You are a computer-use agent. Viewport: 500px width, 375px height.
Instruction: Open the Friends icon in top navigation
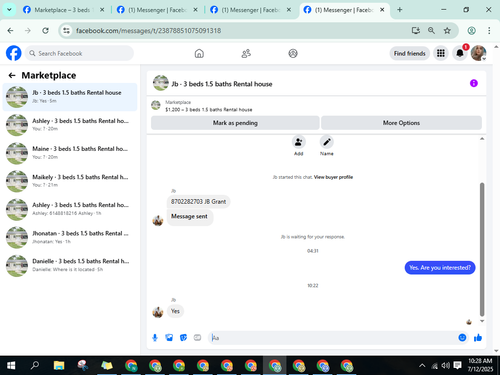pos(246,53)
